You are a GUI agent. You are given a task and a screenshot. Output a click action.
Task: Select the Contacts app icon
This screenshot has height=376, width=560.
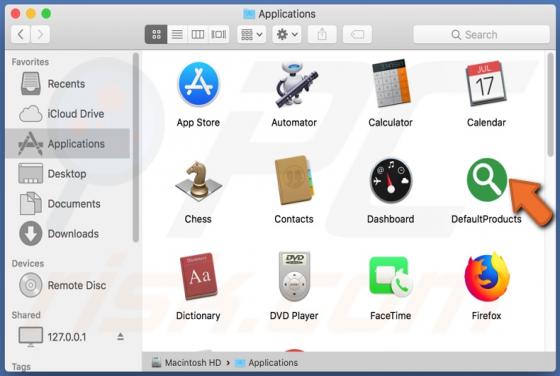tap(294, 180)
